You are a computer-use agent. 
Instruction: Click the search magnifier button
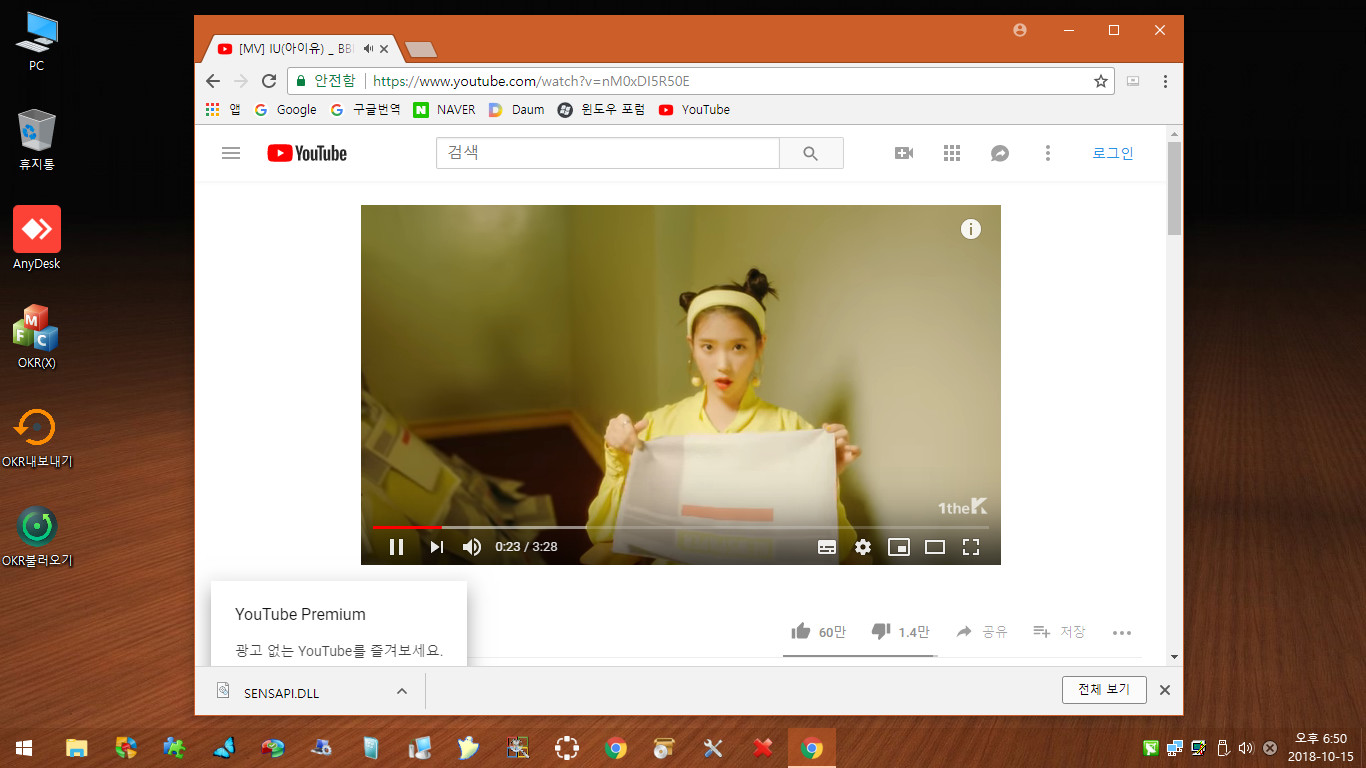tap(811, 153)
